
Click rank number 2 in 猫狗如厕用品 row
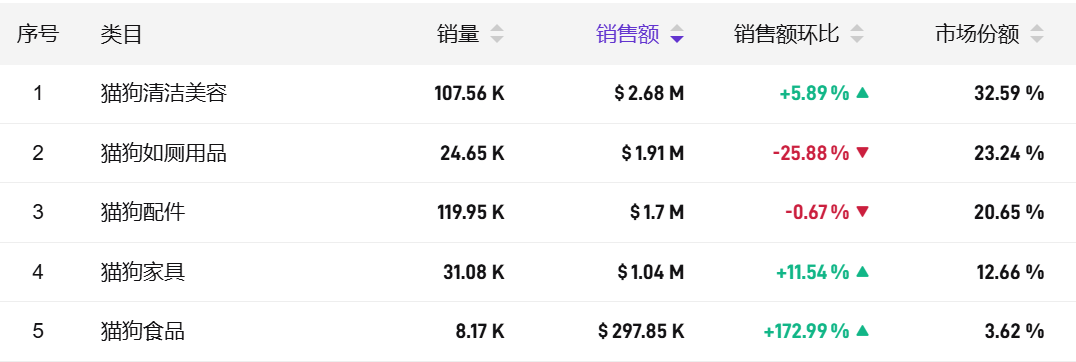pos(38,153)
